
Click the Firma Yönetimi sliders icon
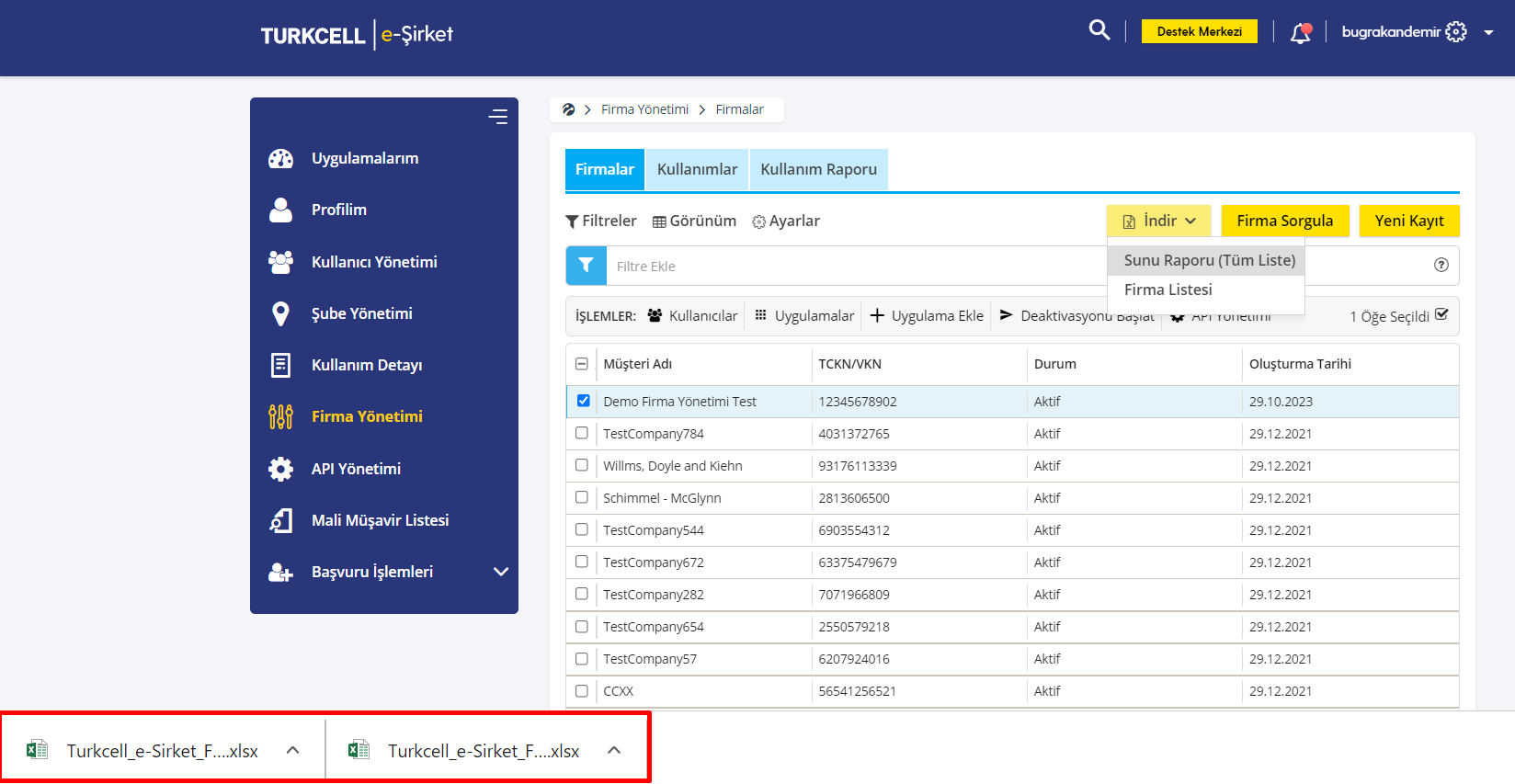click(280, 416)
